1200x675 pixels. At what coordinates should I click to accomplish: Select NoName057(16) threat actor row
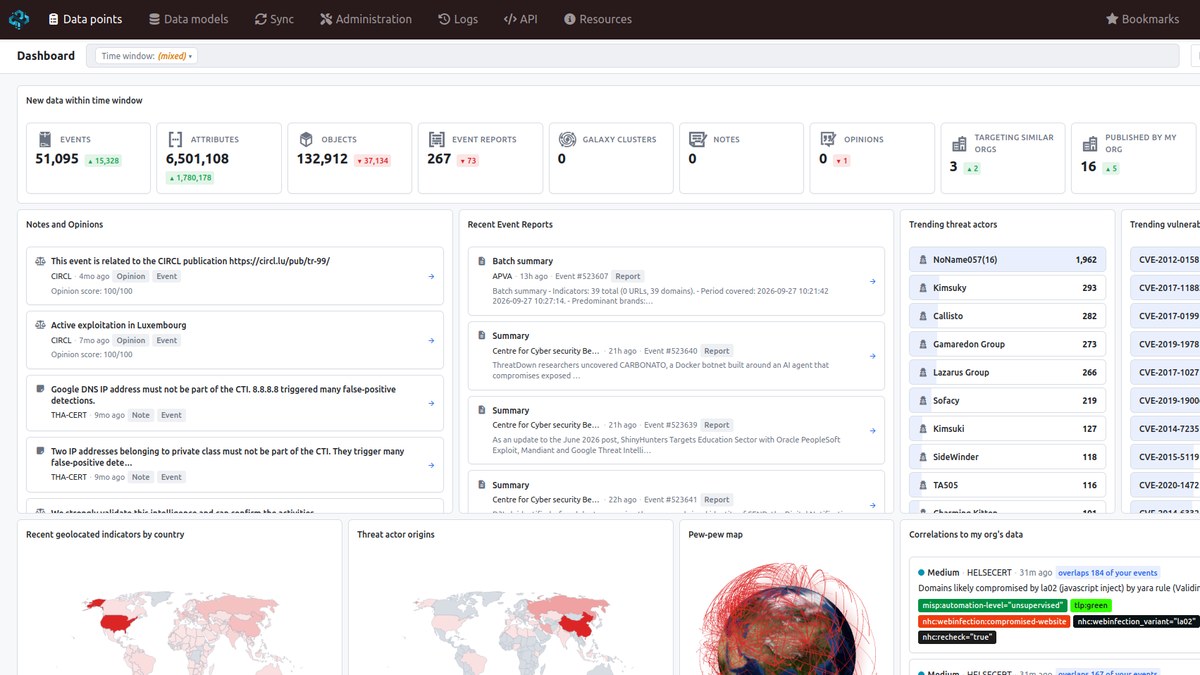point(1007,260)
